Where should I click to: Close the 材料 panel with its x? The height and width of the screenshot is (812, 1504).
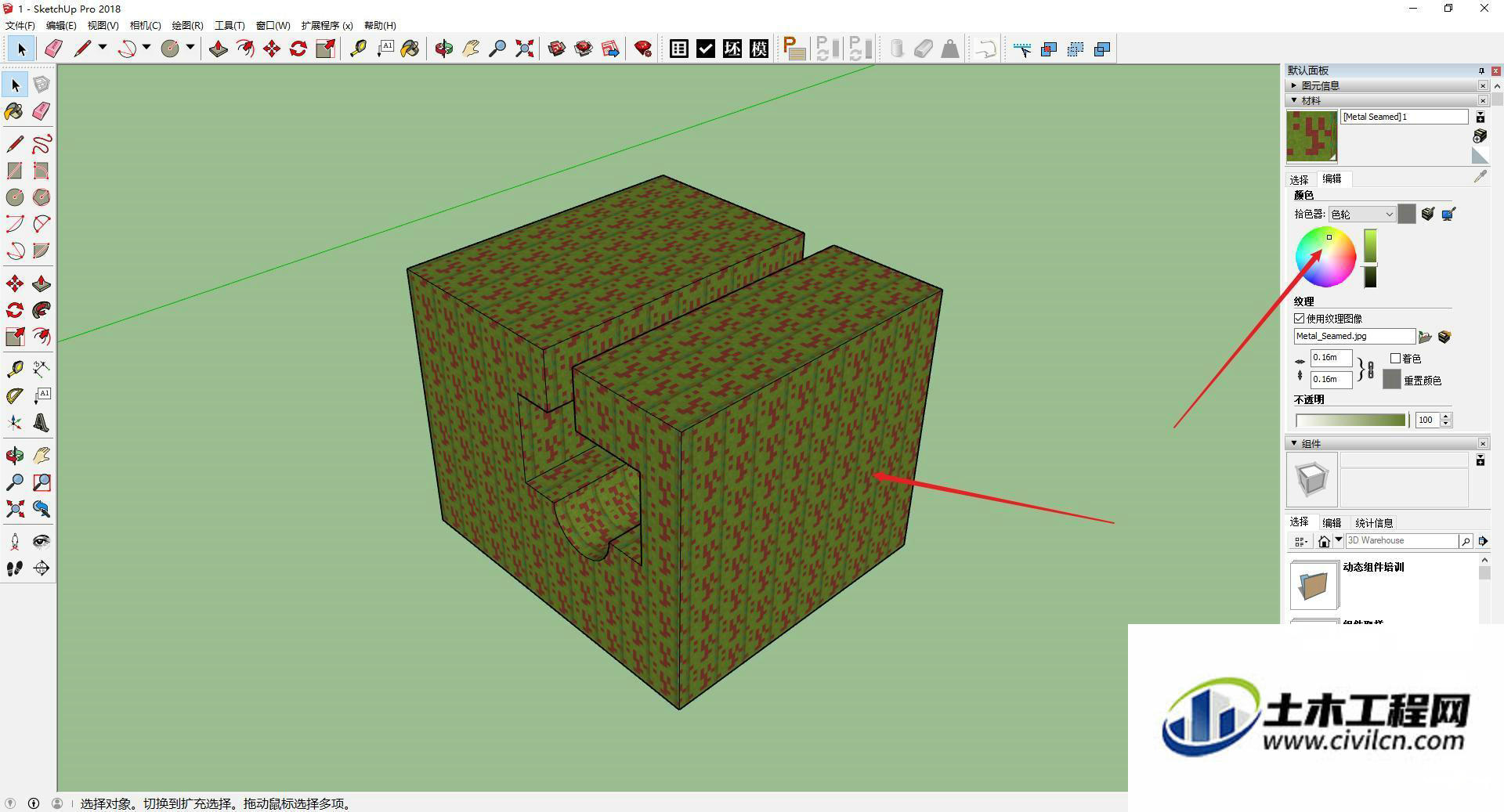tap(1483, 100)
